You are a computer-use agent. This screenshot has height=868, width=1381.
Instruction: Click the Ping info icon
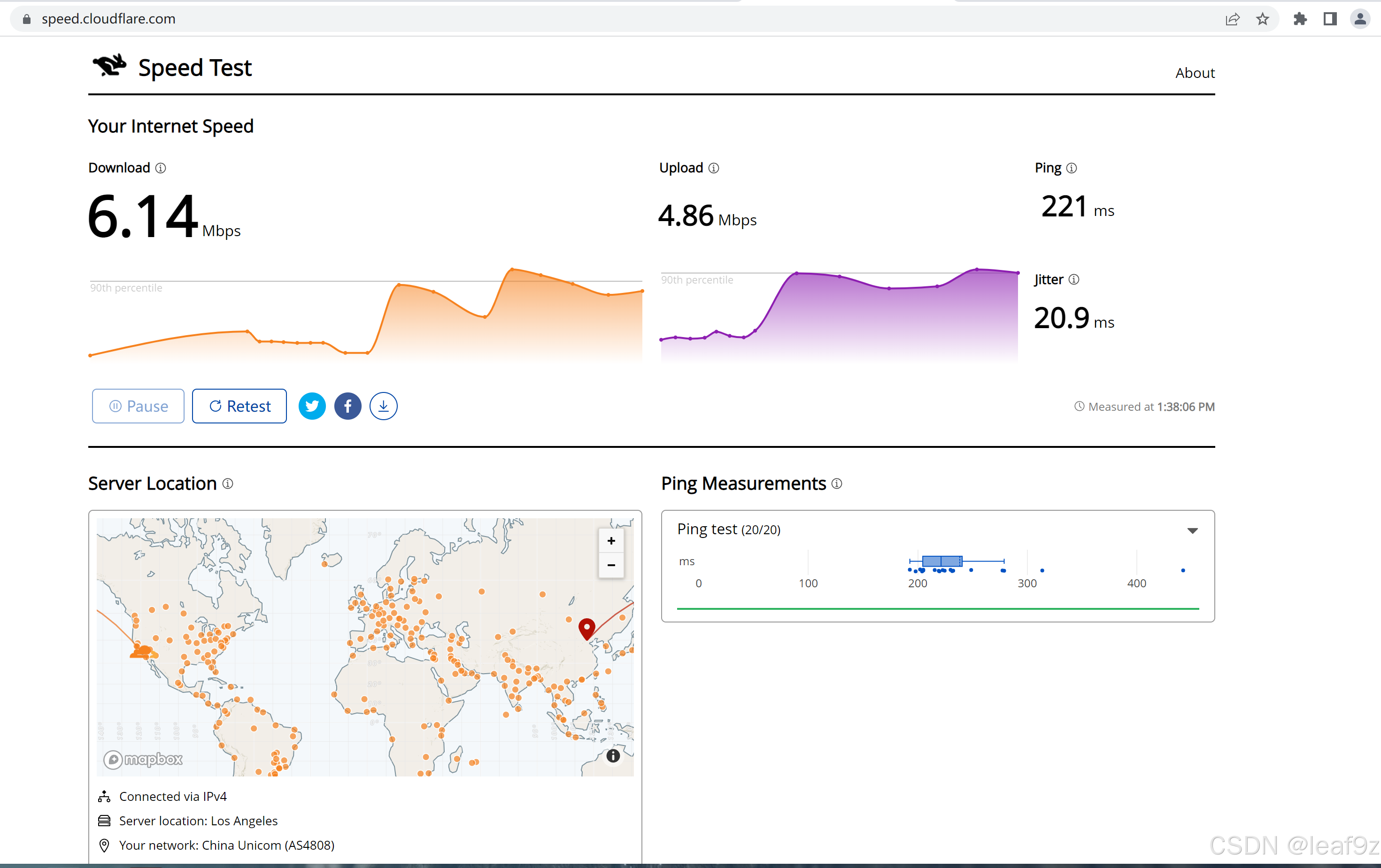coord(1071,168)
